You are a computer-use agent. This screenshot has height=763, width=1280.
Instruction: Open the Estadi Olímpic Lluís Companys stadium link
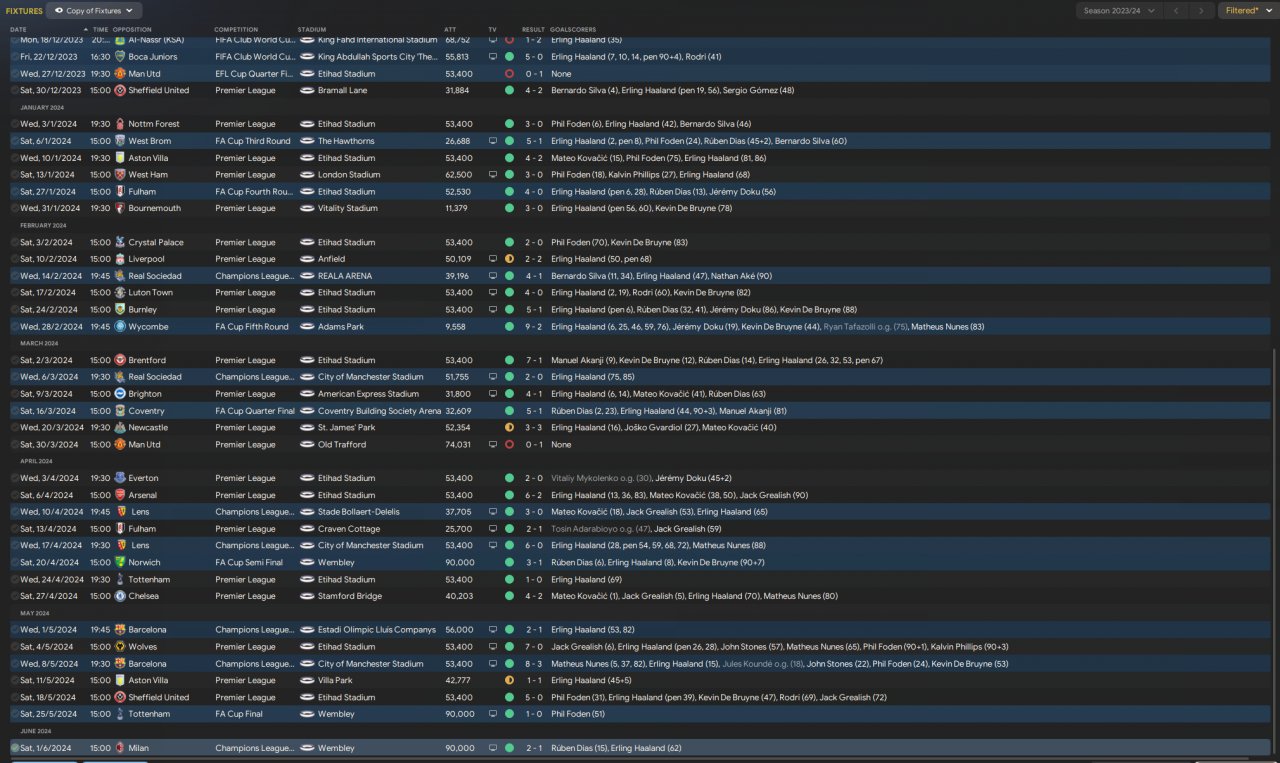click(x=377, y=630)
